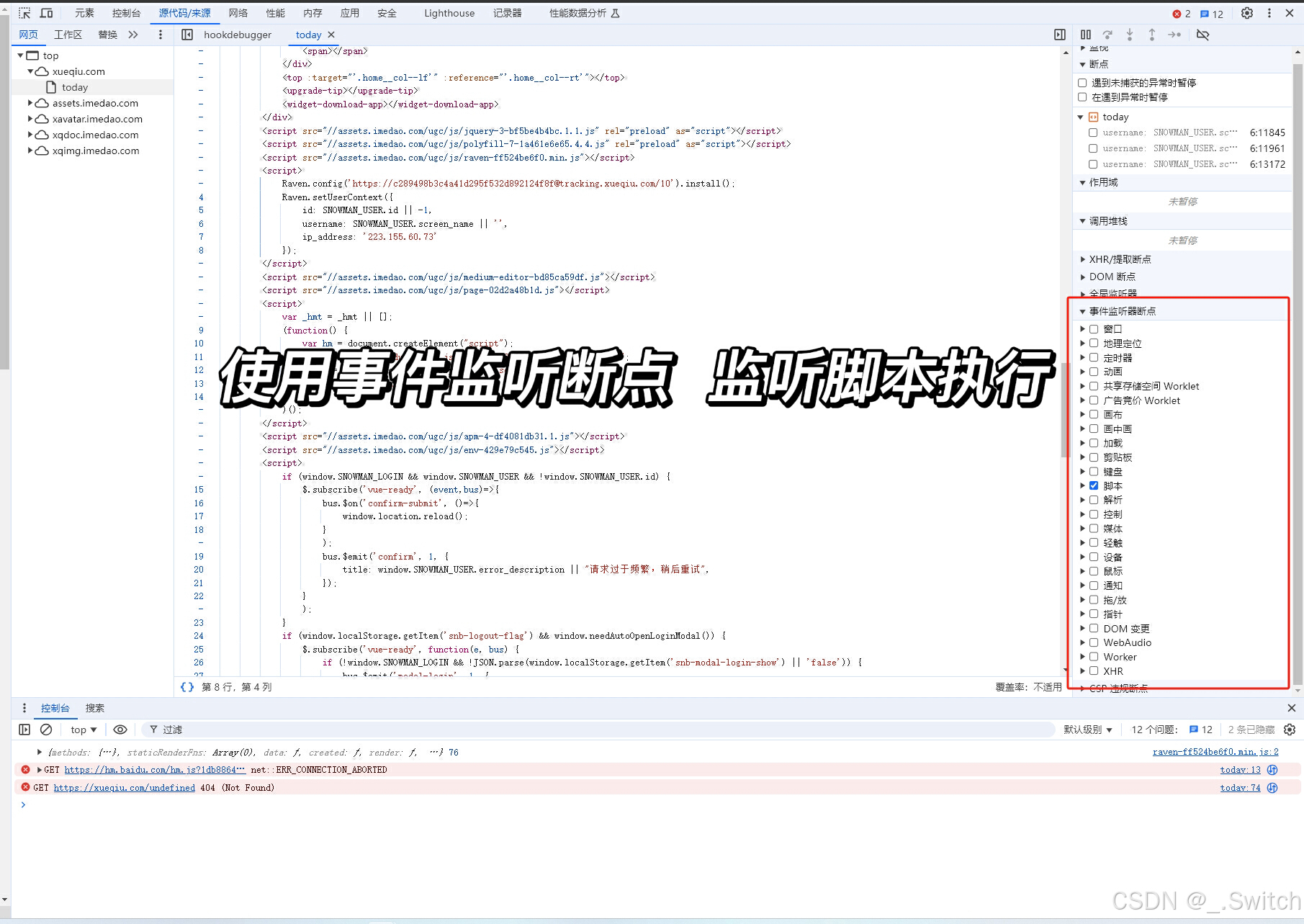Open today:74 source link
Viewport: 1304px width, 924px height.
(1241, 788)
